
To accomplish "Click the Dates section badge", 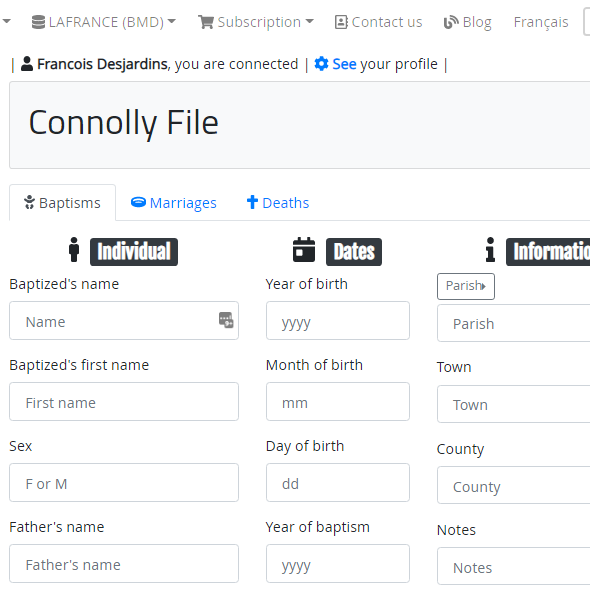I will [354, 252].
